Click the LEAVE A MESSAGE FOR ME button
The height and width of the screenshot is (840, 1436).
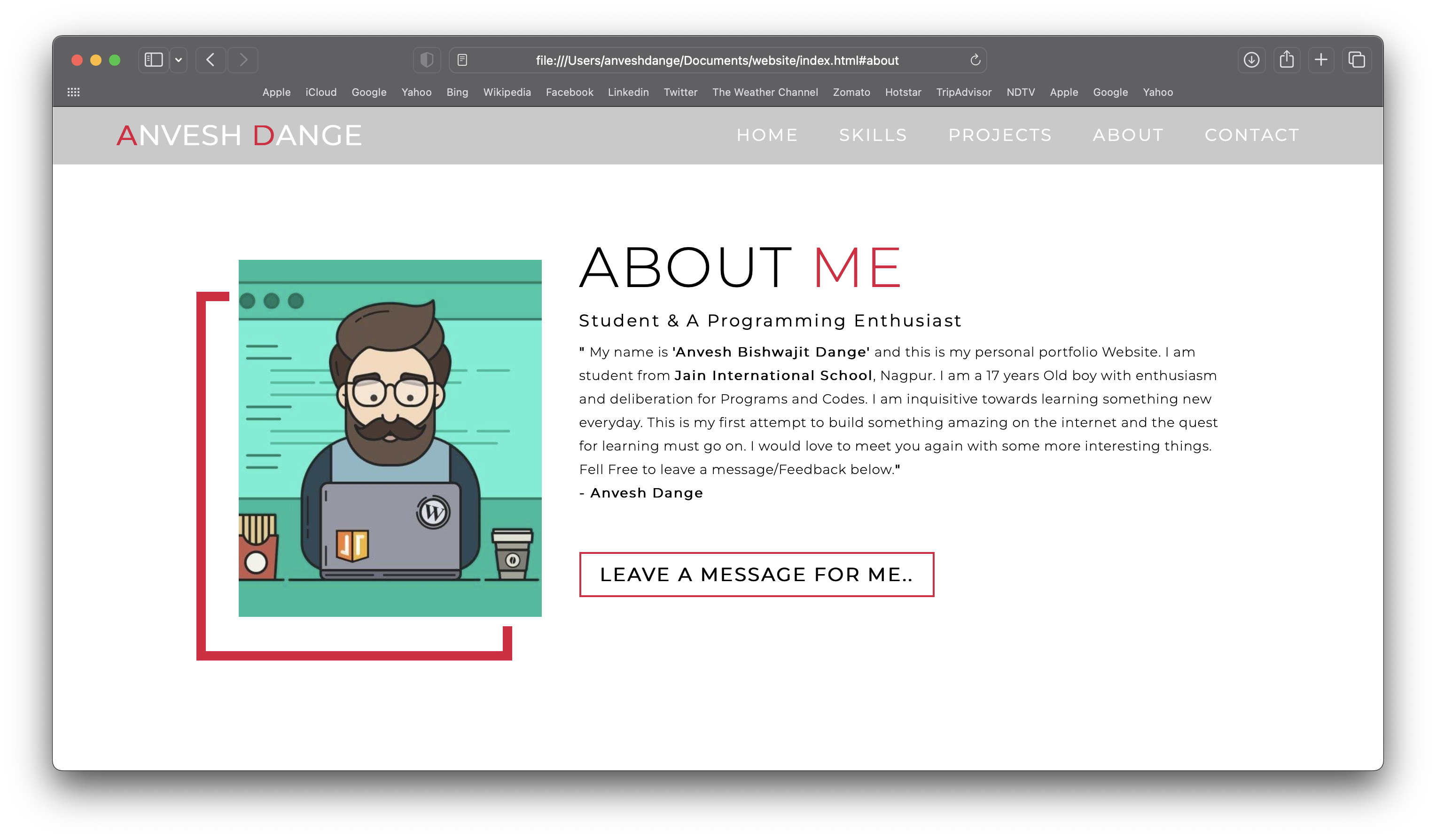756,575
